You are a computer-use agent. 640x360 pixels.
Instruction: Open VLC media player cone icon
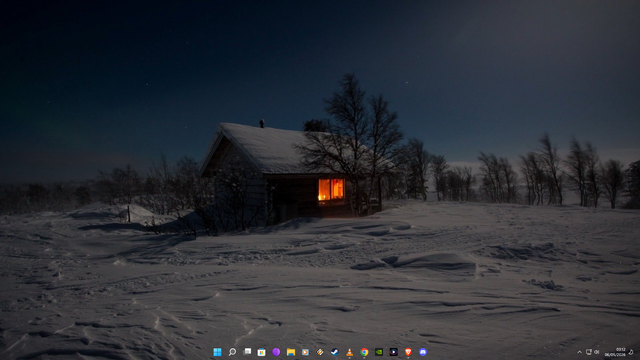pyautogui.click(x=349, y=352)
